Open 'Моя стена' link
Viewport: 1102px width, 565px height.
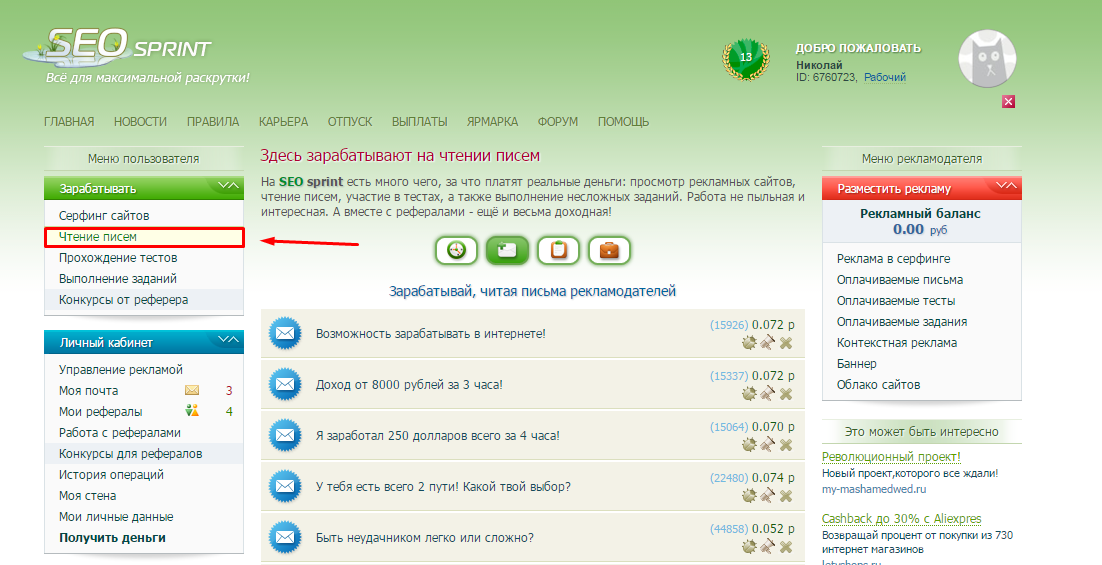(88, 496)
